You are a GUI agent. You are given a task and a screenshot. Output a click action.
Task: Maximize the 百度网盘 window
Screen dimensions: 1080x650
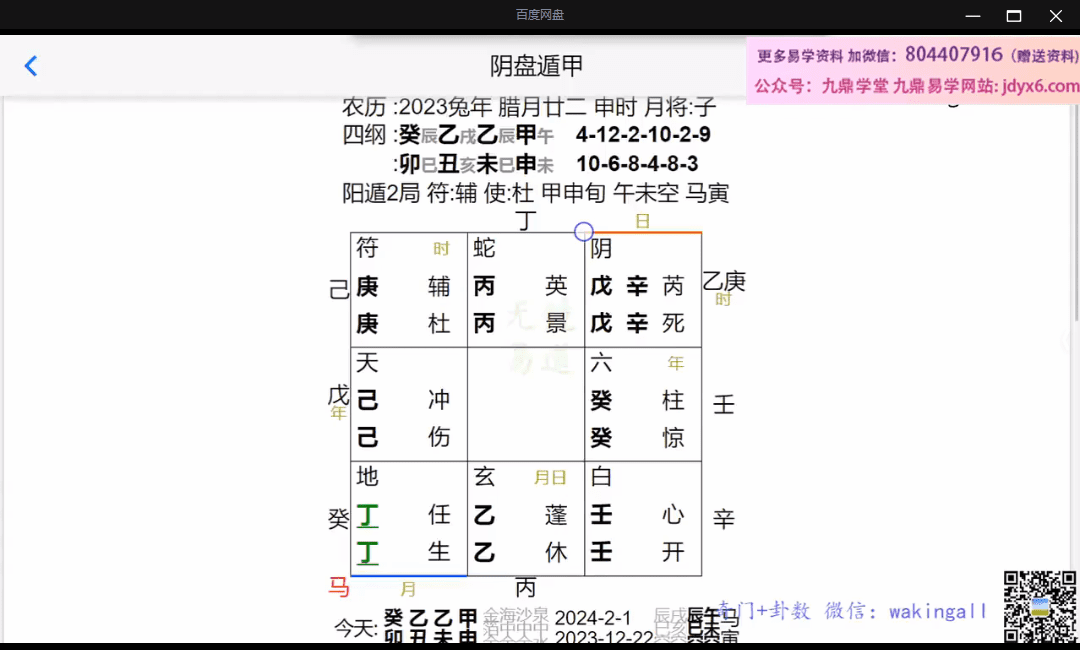pyautogui.click(x=1014, y=15)
